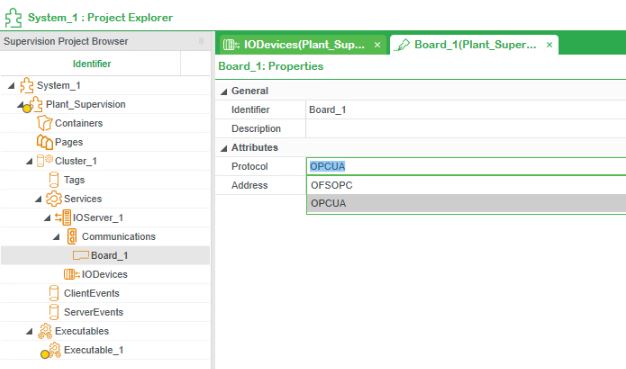Click the Communications node icon
Image resolution: width=626 pixels, height=369 pixels.
click(72, 236)
